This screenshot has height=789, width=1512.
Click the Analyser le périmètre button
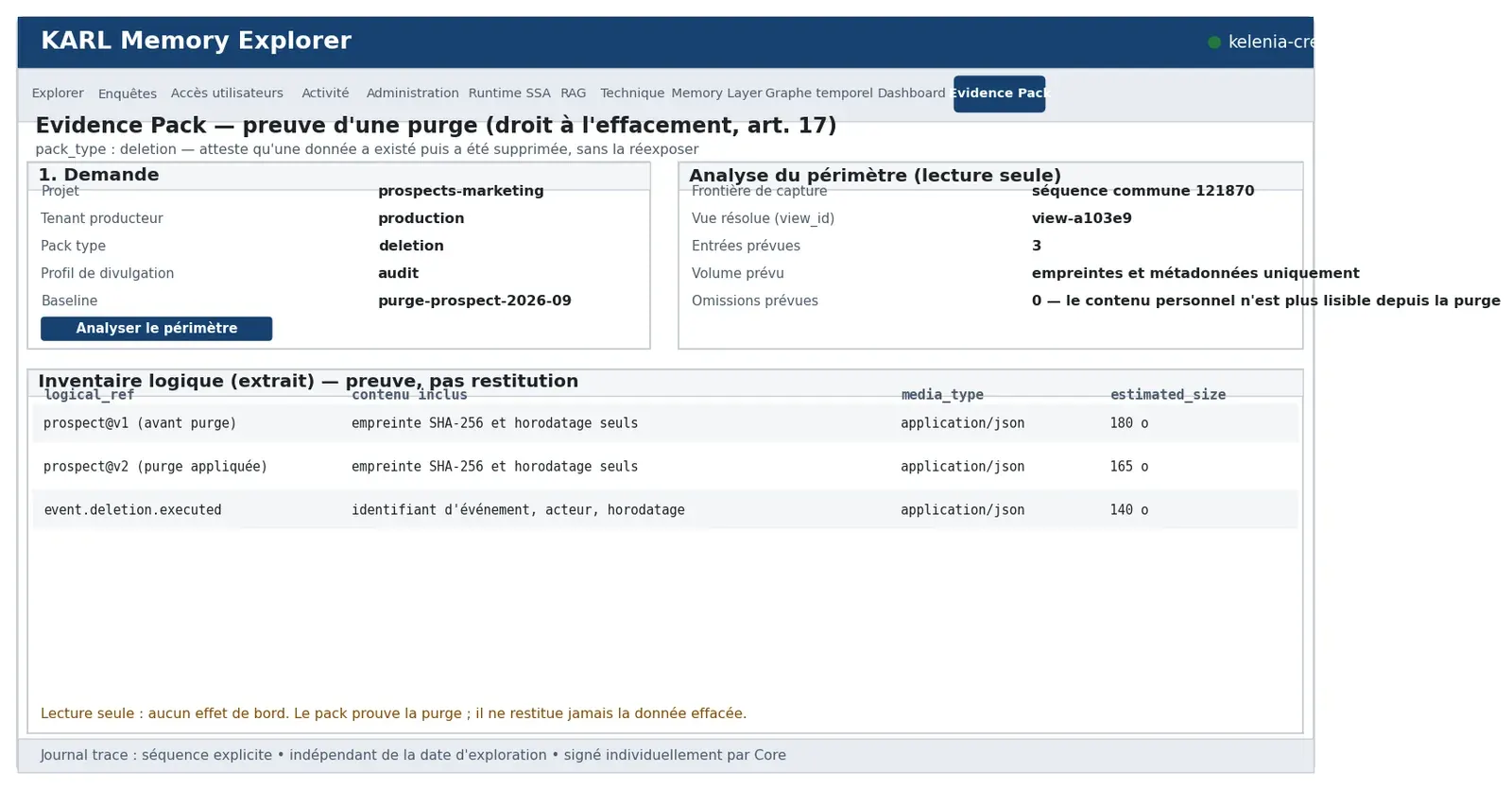tap(156, 328)
